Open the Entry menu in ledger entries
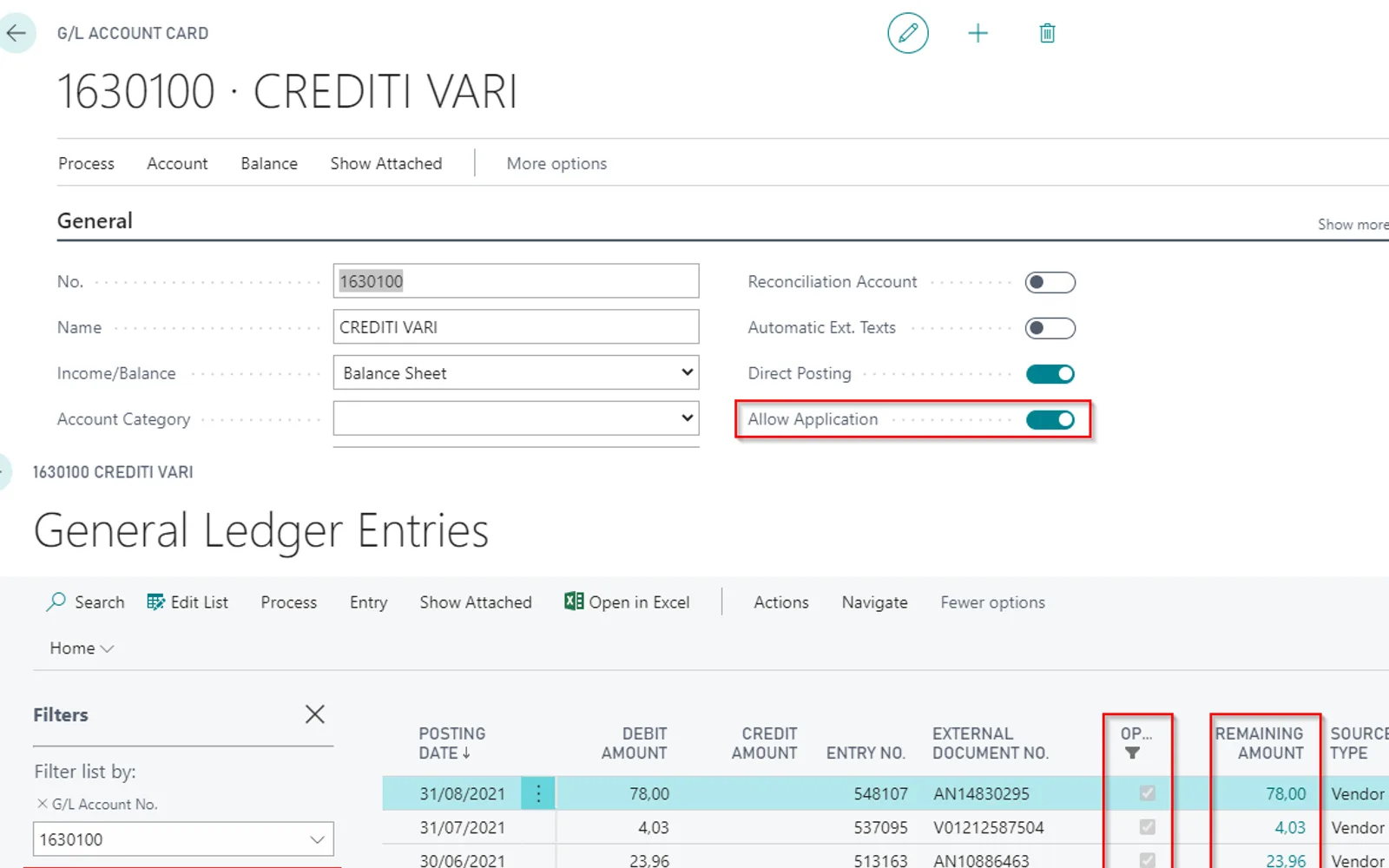Screen dimensions: 1389x868 coord(368,602)
